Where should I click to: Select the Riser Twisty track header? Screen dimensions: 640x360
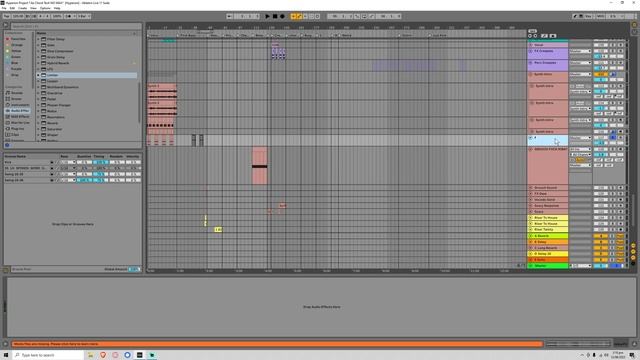[547, 230]
